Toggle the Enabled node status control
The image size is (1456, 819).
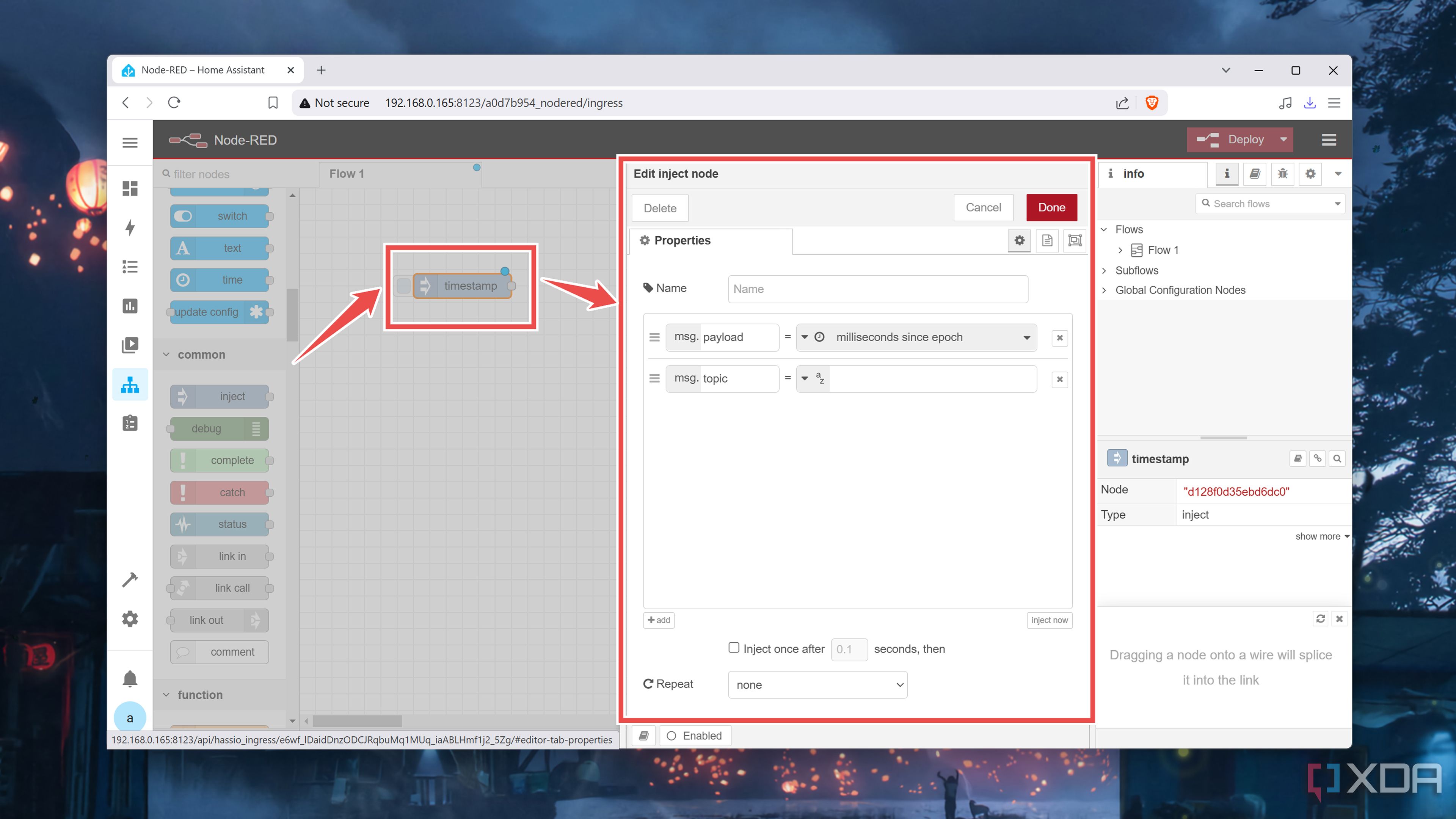click(695, 735)
